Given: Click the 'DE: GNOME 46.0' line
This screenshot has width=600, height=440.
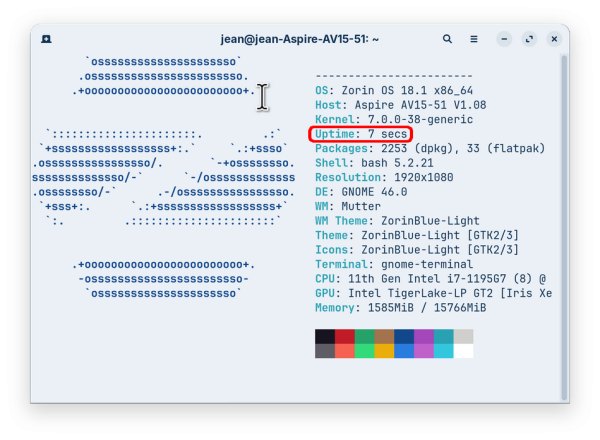Looking at the screenshot, I should [361, 192].
